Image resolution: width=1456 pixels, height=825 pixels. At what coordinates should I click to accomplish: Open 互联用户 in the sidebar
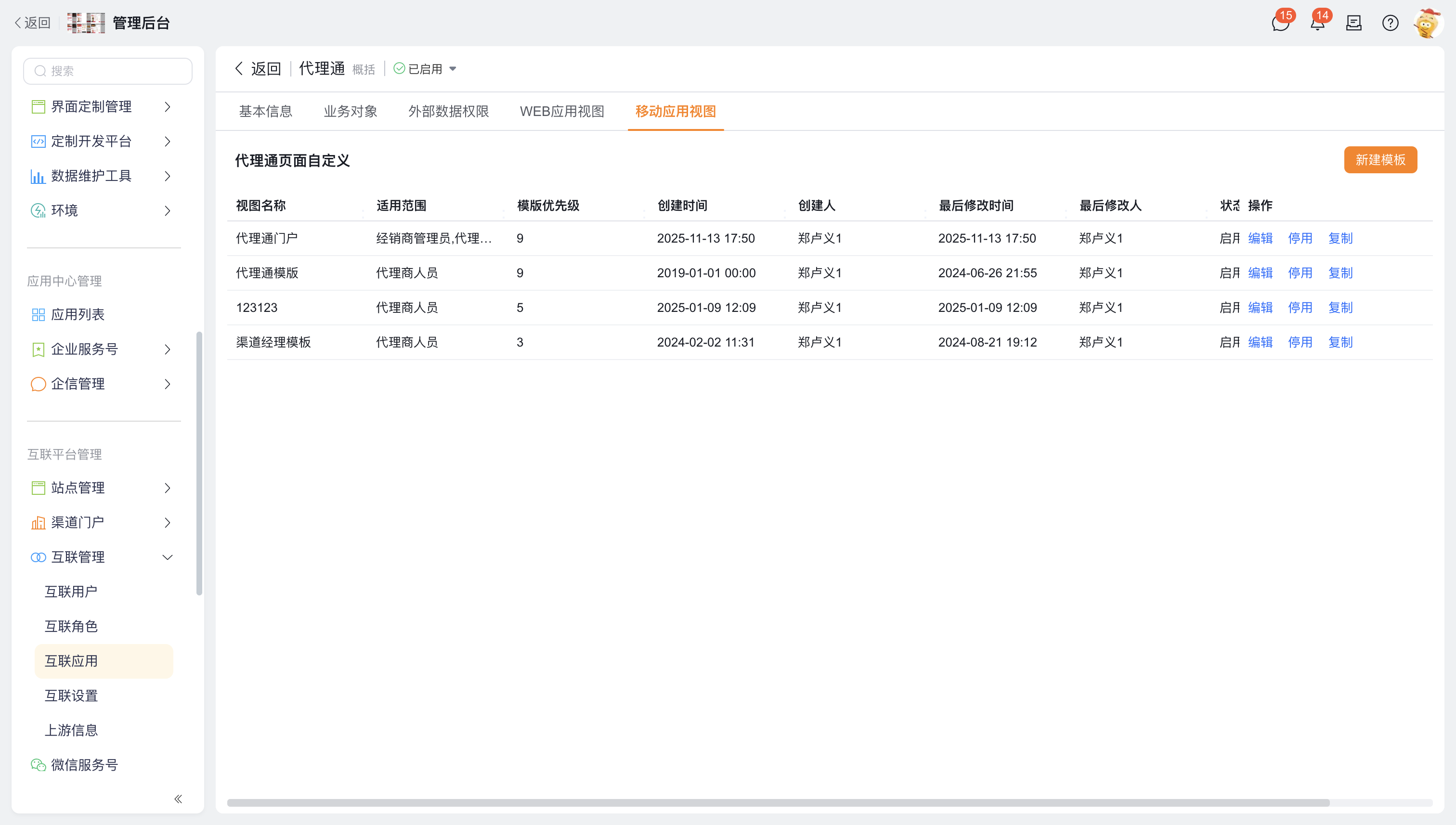click(x=71, y=592)
